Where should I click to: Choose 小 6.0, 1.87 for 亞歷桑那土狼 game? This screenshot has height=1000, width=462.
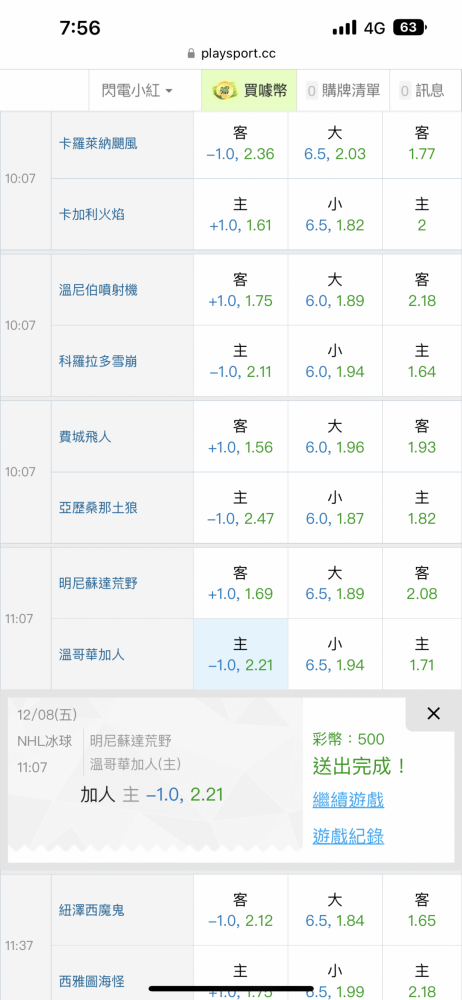[x=335, y=508]
